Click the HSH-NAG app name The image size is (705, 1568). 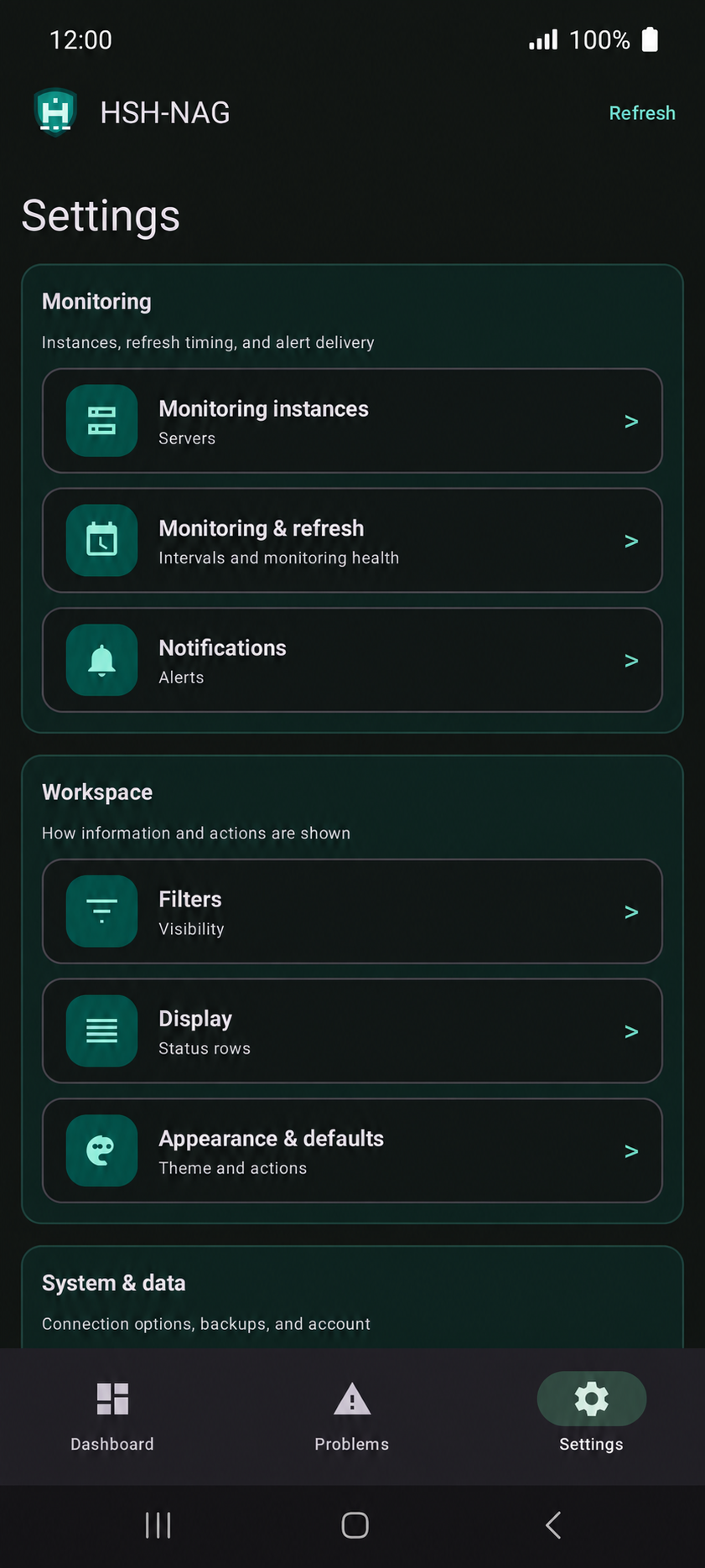(x=165, y=112)
